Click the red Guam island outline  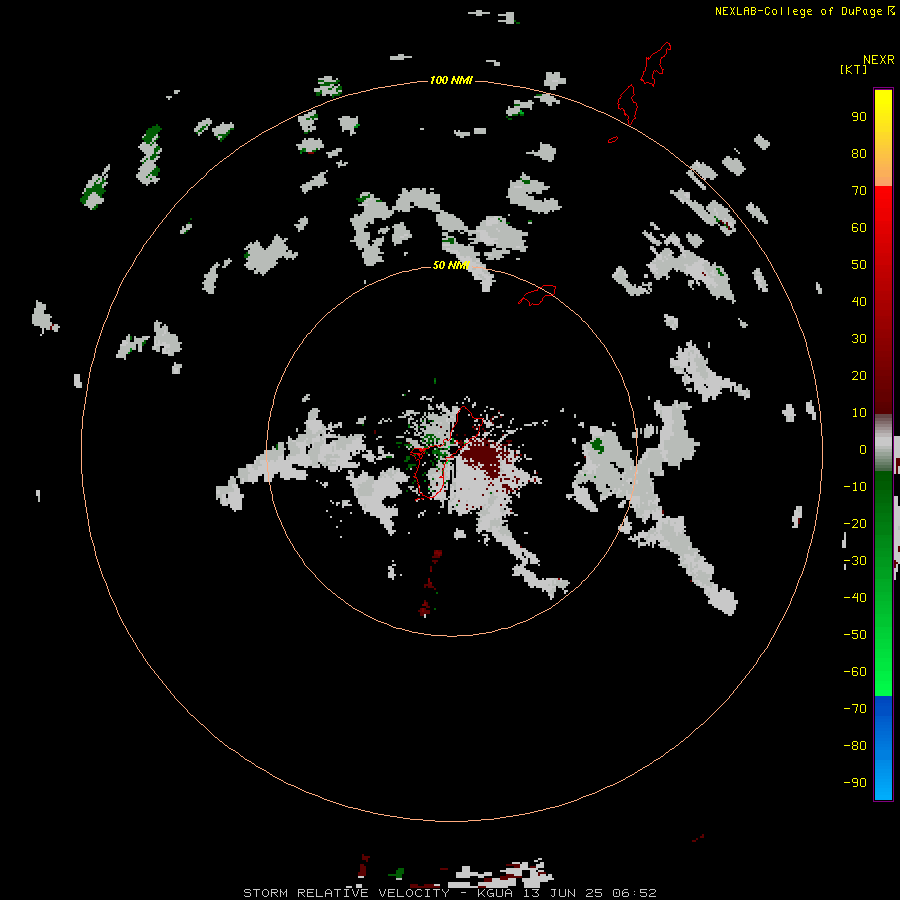tap(445, 453)
